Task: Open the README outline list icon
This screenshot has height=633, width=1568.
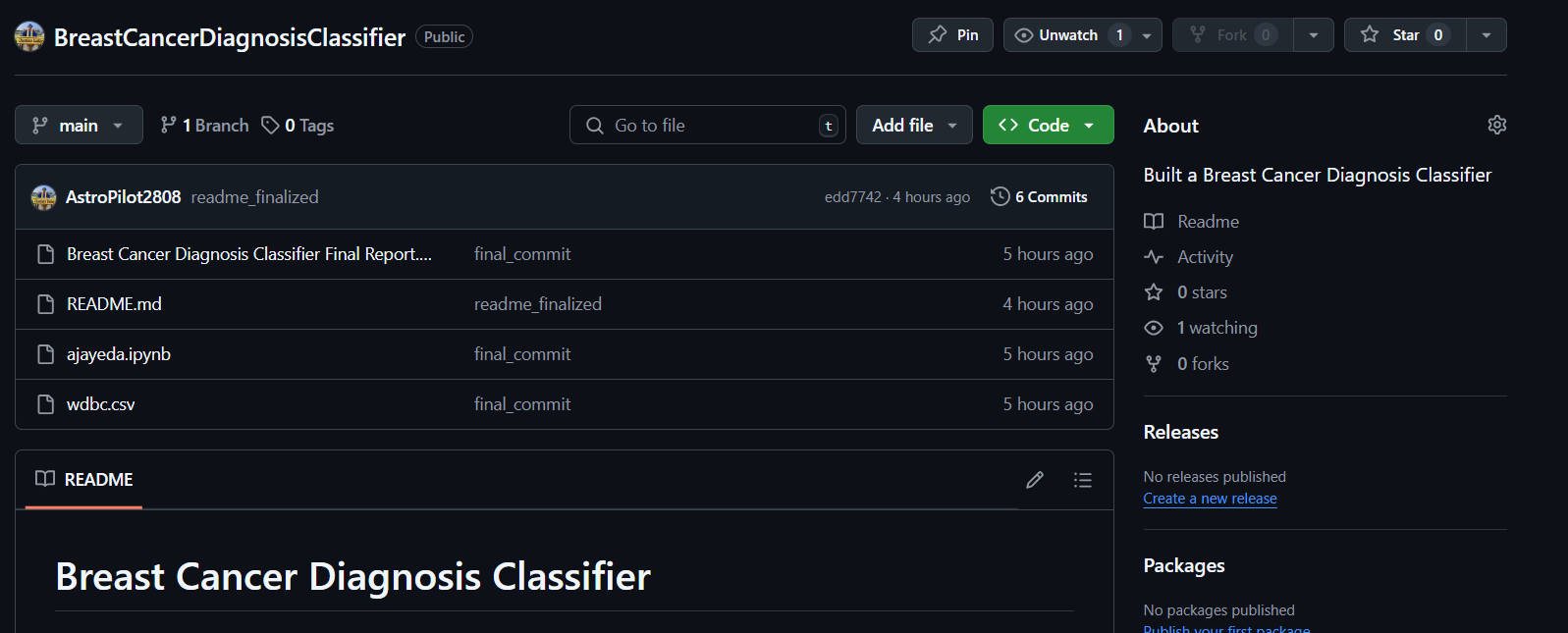Action: (x=1082, y=480)
